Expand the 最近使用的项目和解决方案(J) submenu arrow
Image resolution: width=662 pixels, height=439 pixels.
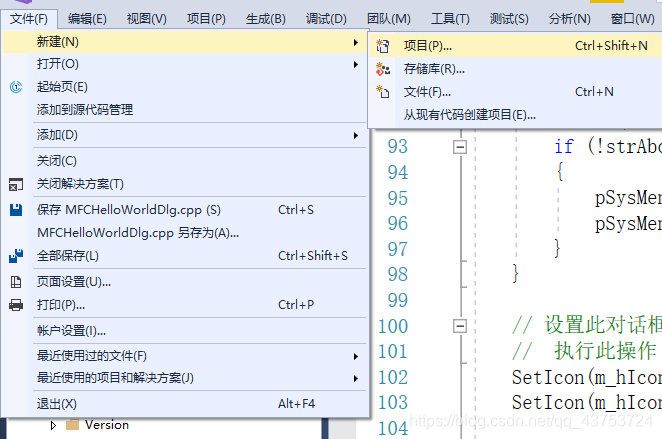(356, 378)
